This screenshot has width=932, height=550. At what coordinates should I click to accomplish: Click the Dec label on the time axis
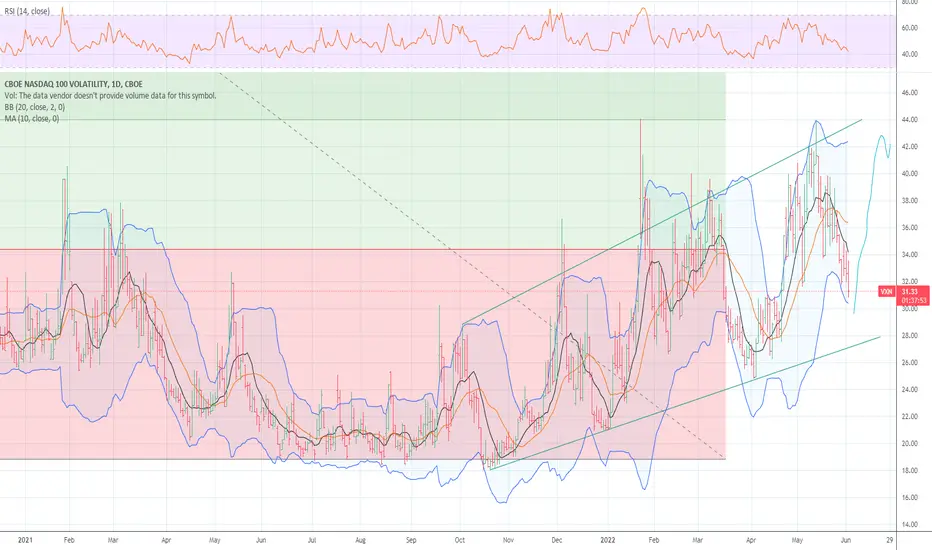click(556, 540)
